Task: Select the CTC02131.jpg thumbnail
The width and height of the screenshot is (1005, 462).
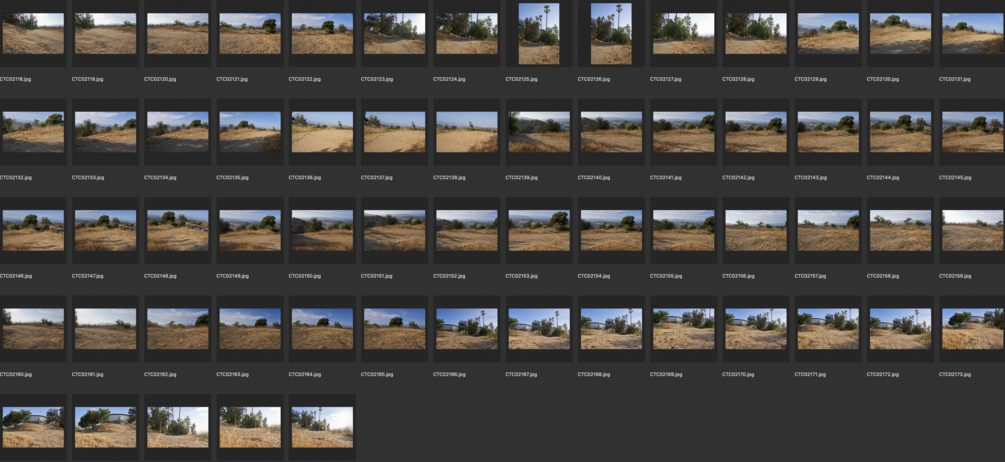Action: coord(973,33)
